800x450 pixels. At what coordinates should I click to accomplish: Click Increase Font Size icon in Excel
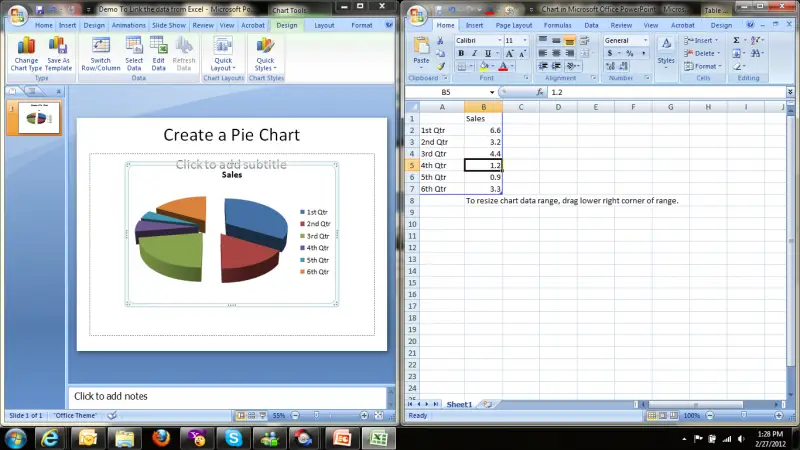(x=509, y=53)
